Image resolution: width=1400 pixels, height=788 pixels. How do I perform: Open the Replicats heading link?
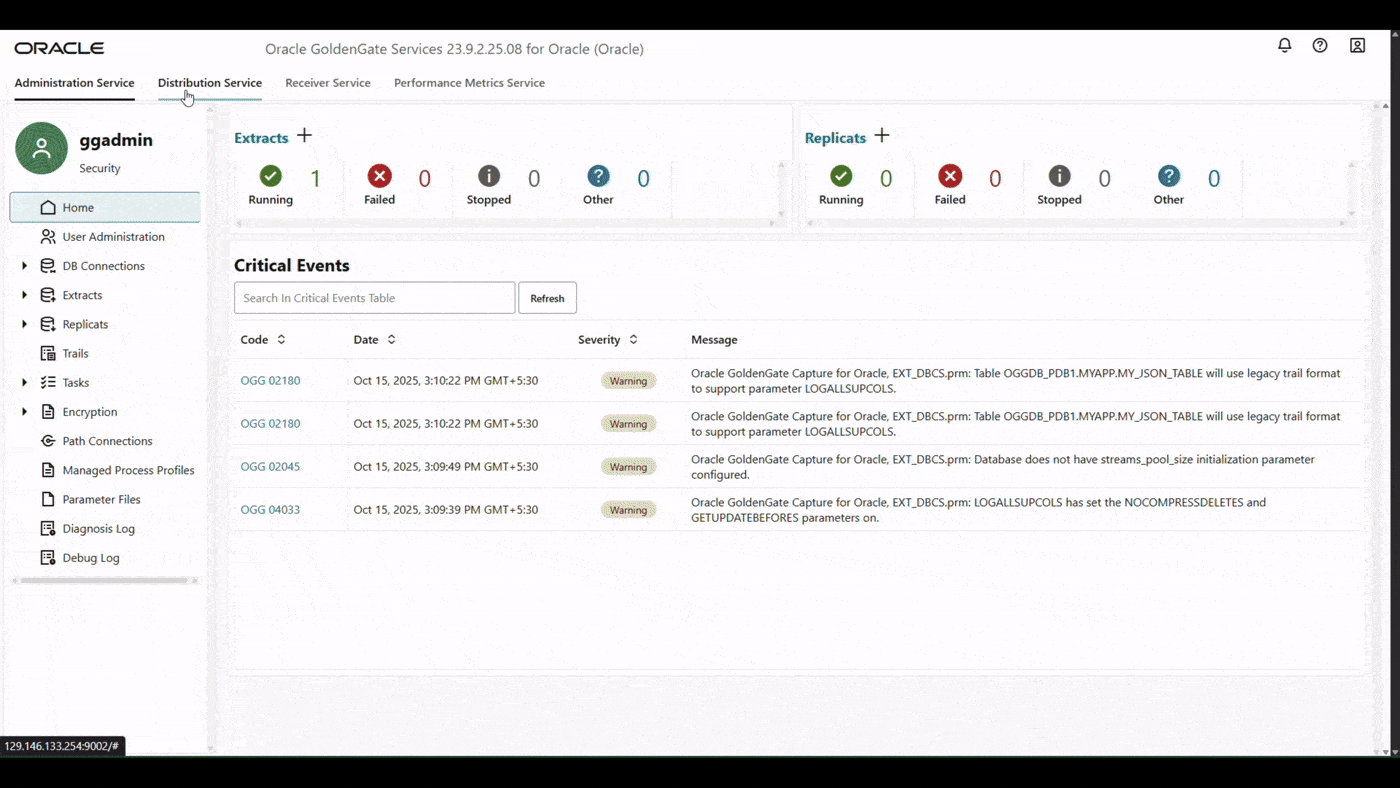point(835,138)
